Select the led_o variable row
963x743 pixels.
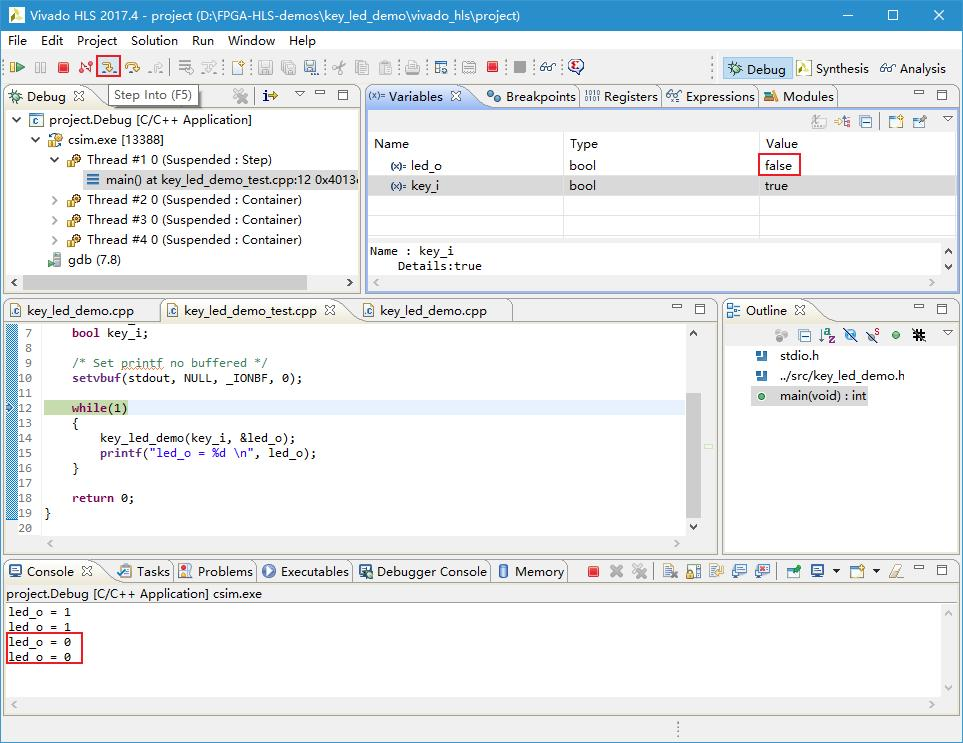[662, 166]
